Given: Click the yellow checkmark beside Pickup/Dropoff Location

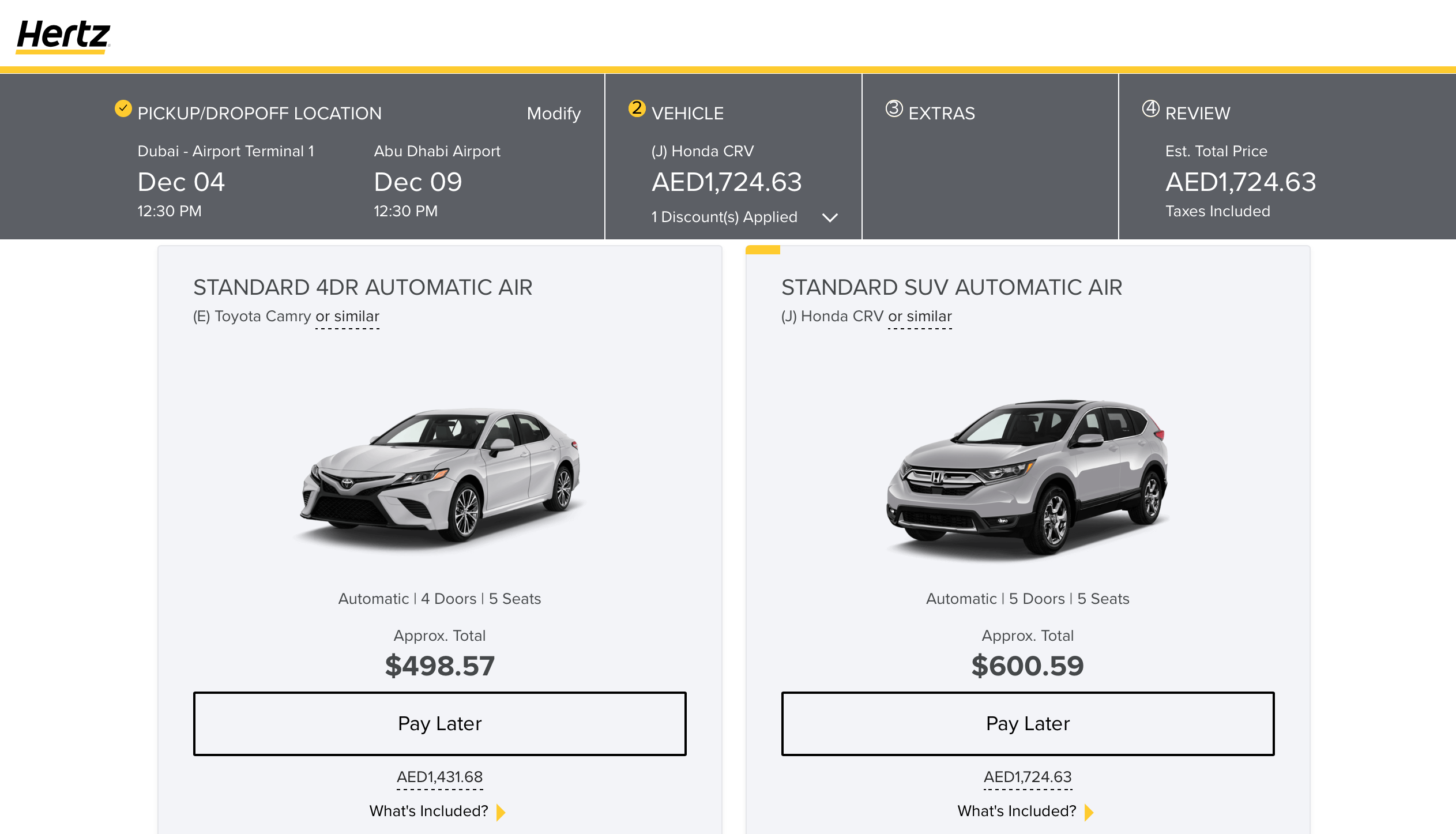Looking at the screenshot, I should tap(123, 108).
